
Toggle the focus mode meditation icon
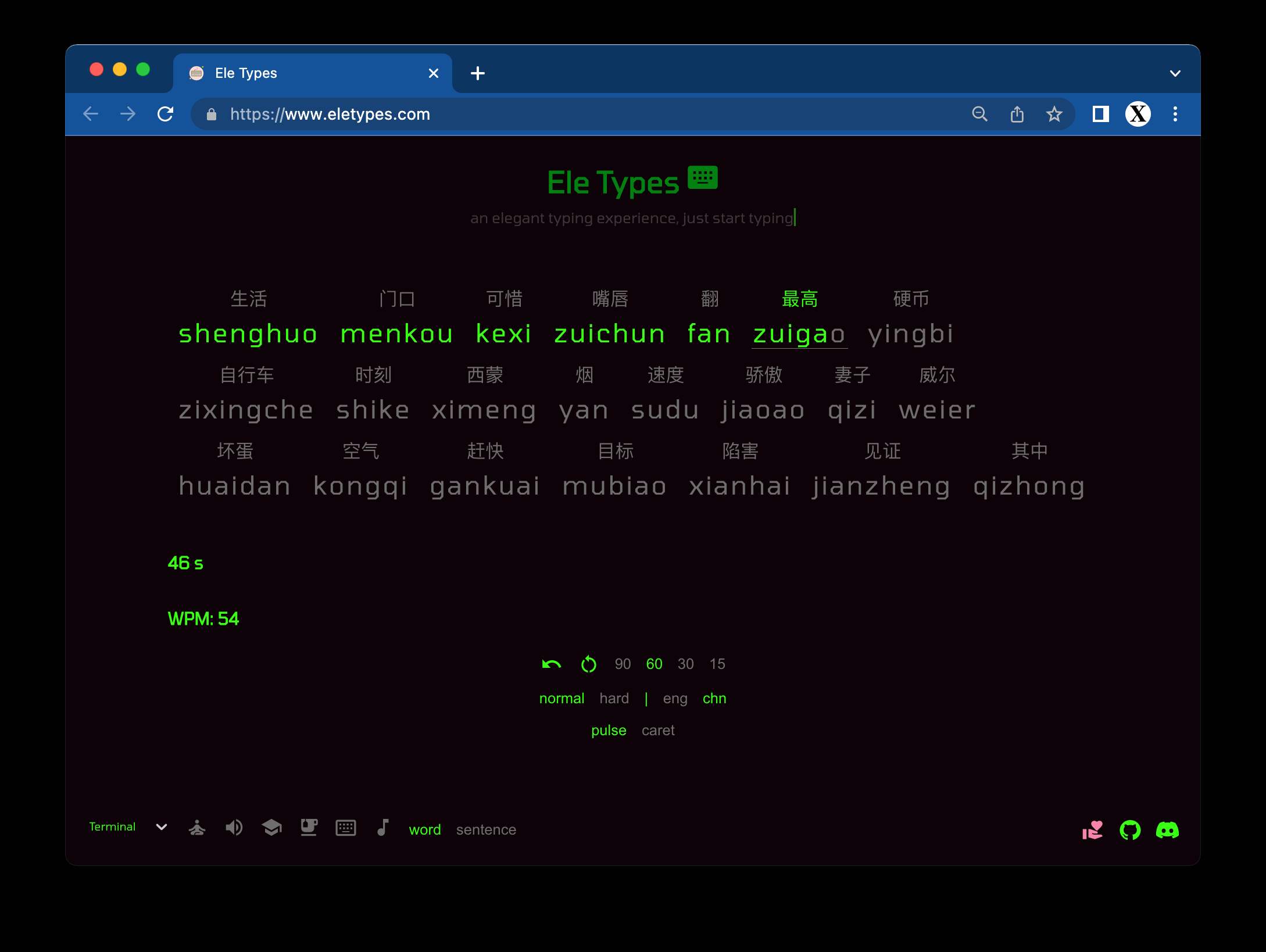(197, 828)
